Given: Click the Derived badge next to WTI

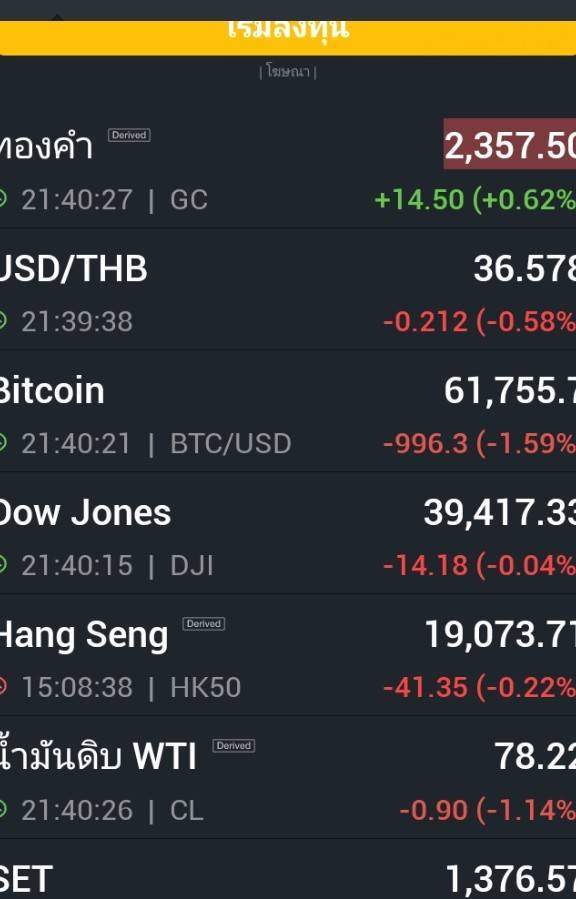Looking at the screenshot, I should pos(234,746).
